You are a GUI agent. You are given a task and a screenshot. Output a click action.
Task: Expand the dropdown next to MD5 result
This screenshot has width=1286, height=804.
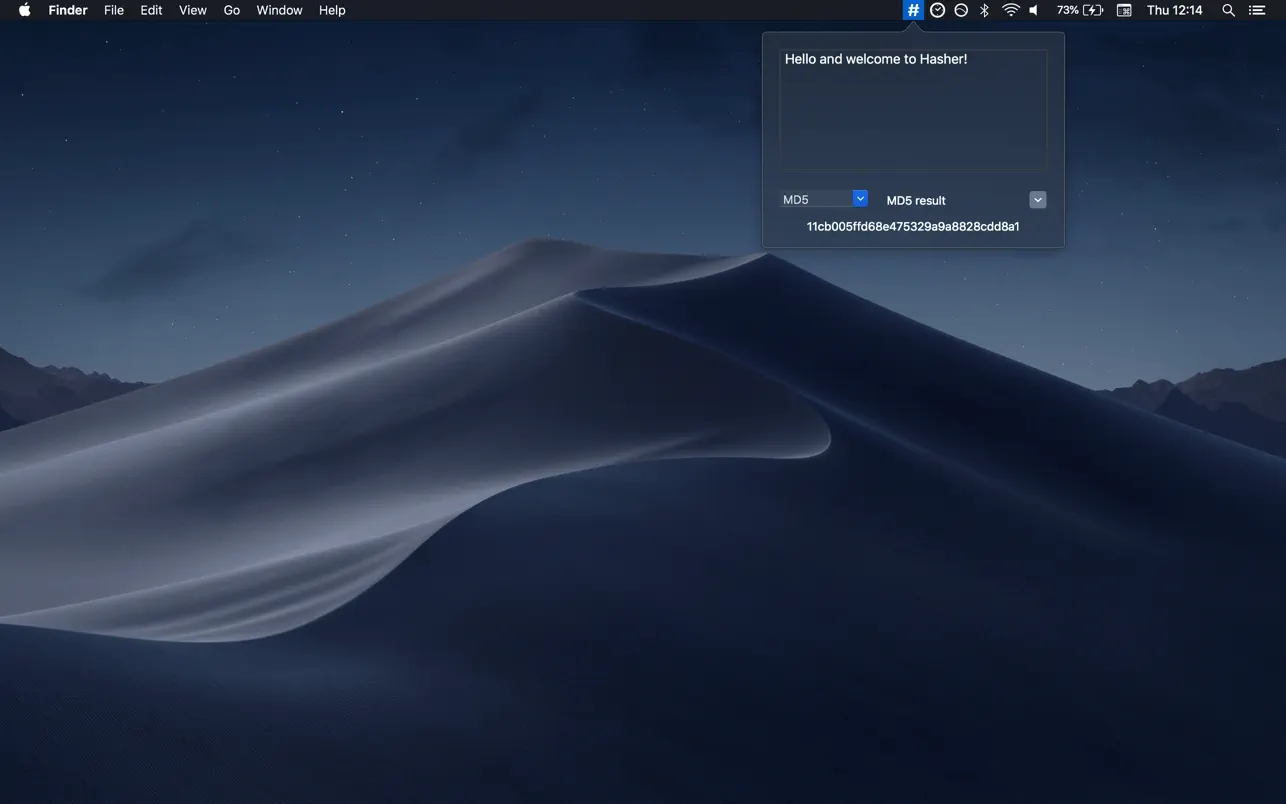1037,199
